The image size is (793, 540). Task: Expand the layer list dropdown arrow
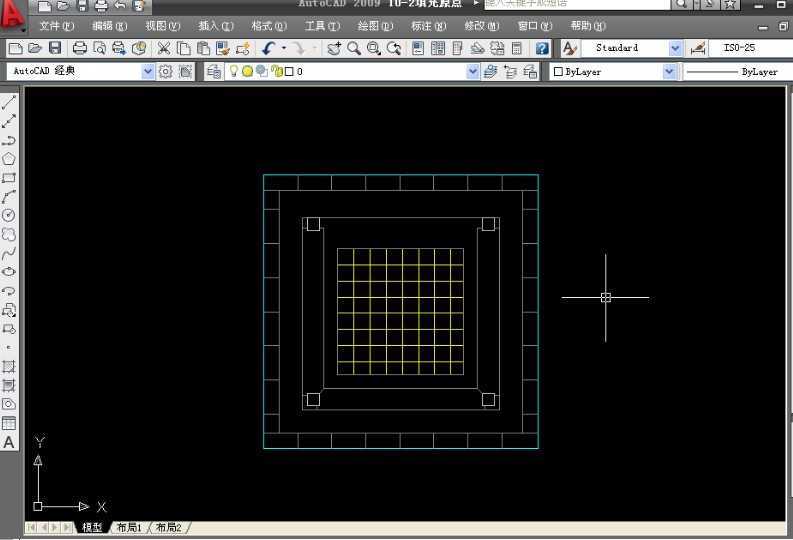click(x=472, y=72)
